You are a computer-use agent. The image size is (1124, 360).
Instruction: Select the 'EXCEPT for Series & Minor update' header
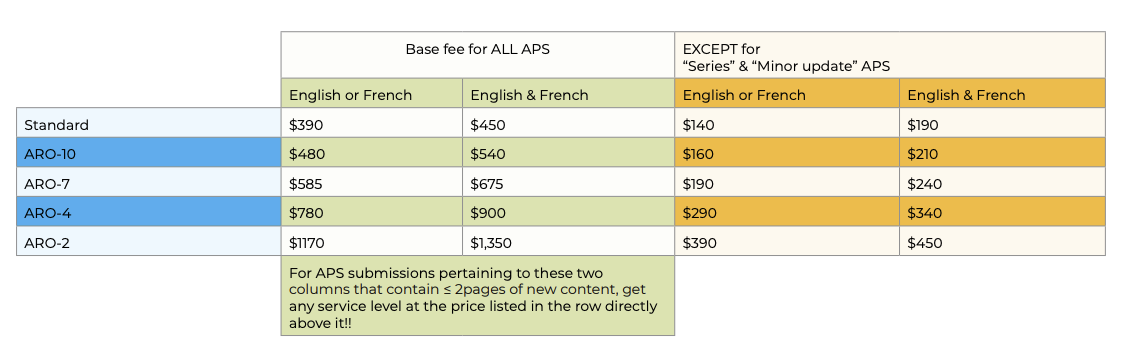click(x=890, y=55)
